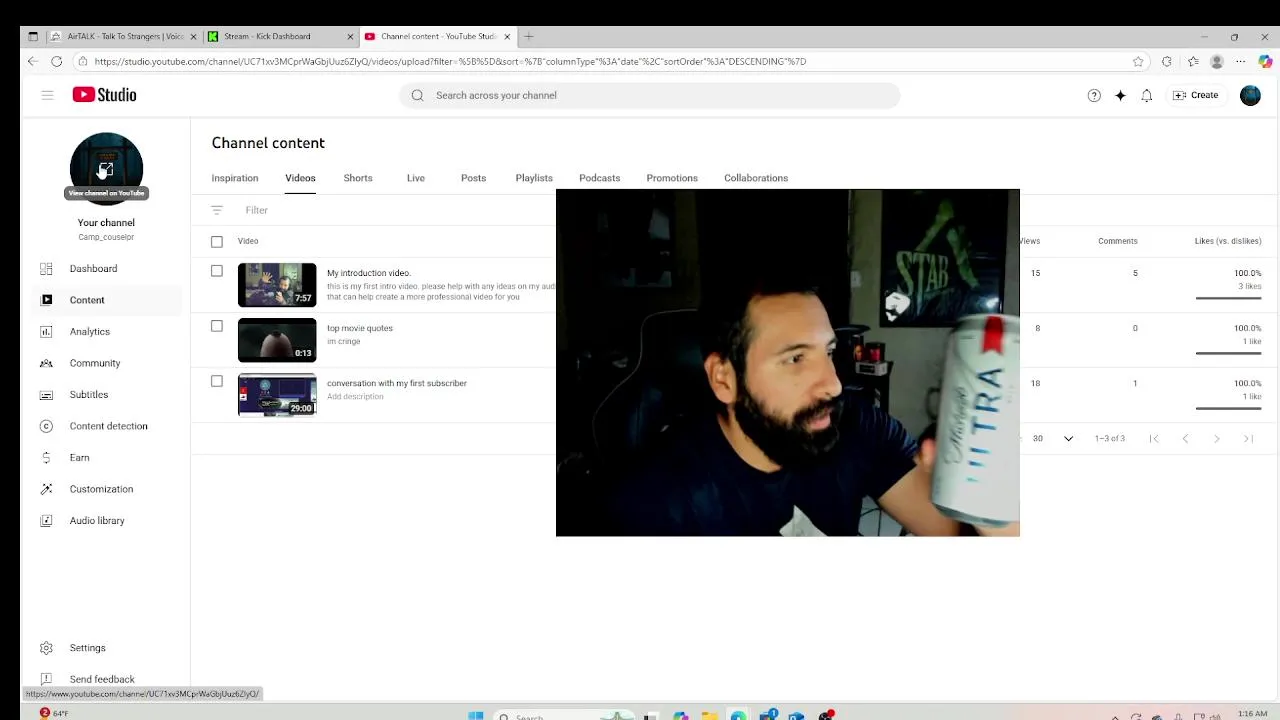Screen dimensions: 1280x720
Task: Open the notifications bell
Action: [1147, 95]
